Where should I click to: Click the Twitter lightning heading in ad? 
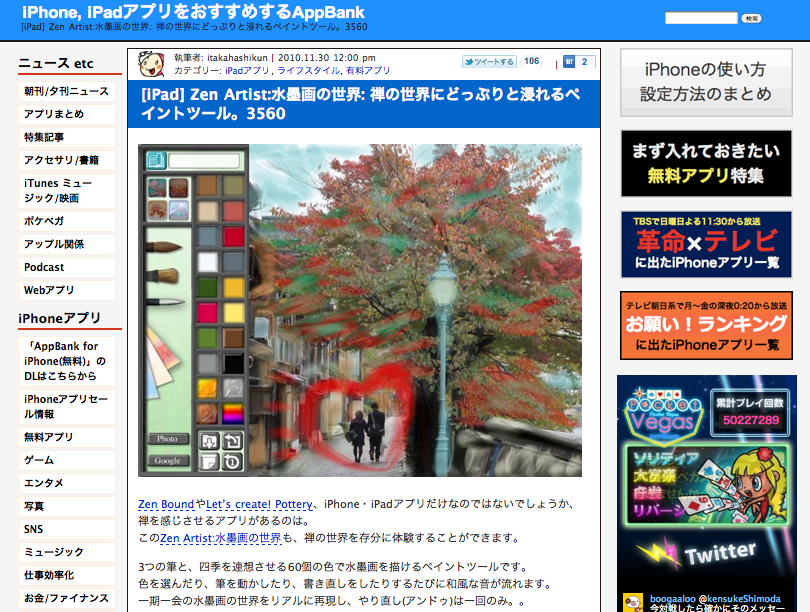point(698,553)
